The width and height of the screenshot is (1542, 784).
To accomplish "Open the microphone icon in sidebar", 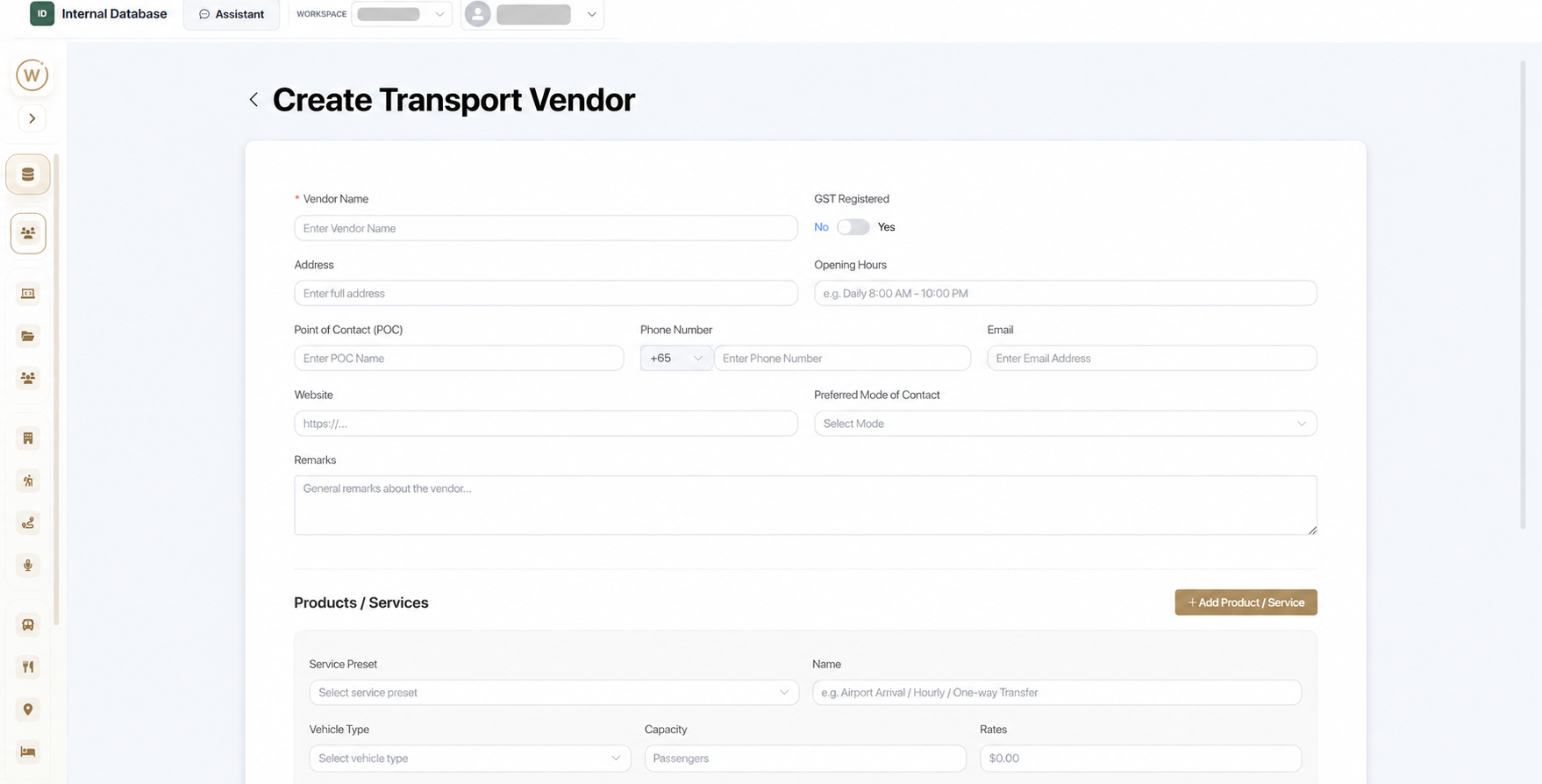I will pos(28,566).
